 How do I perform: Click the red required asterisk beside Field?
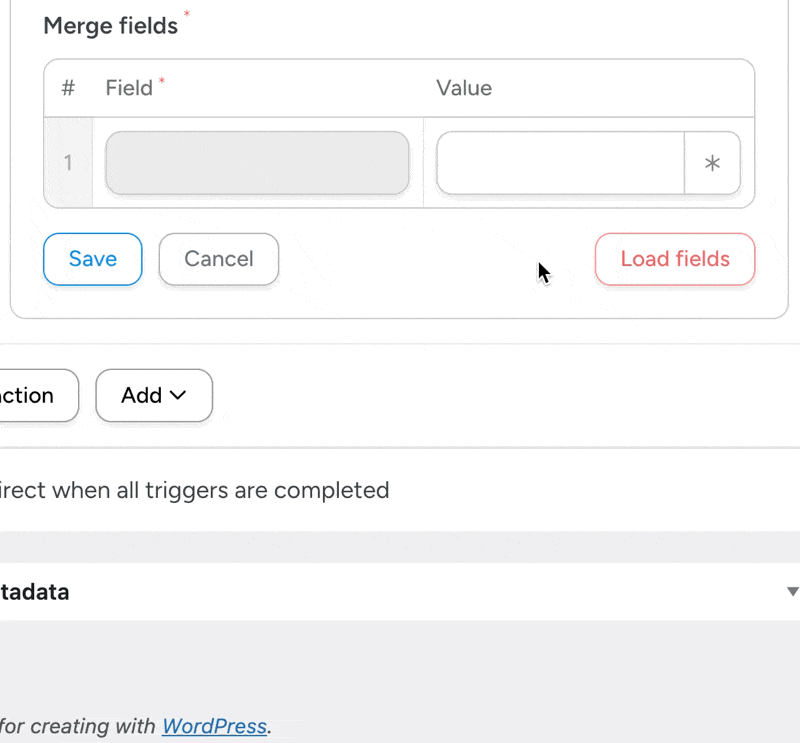tap(162, 83)
